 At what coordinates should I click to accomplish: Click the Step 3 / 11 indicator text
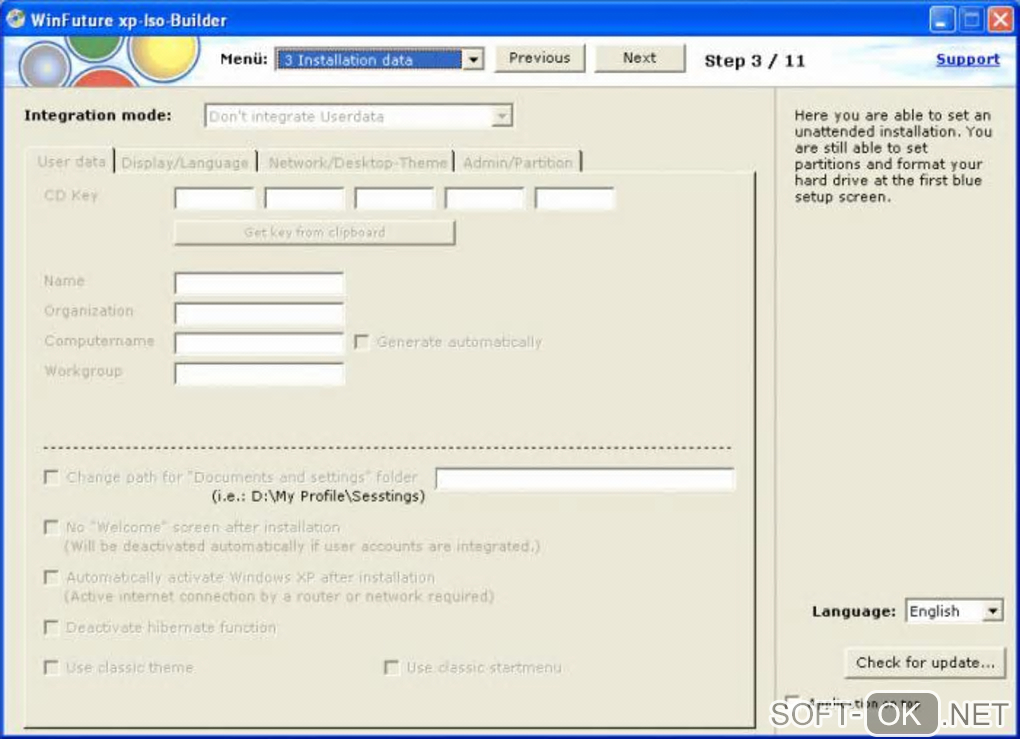[x=755, y=61]
